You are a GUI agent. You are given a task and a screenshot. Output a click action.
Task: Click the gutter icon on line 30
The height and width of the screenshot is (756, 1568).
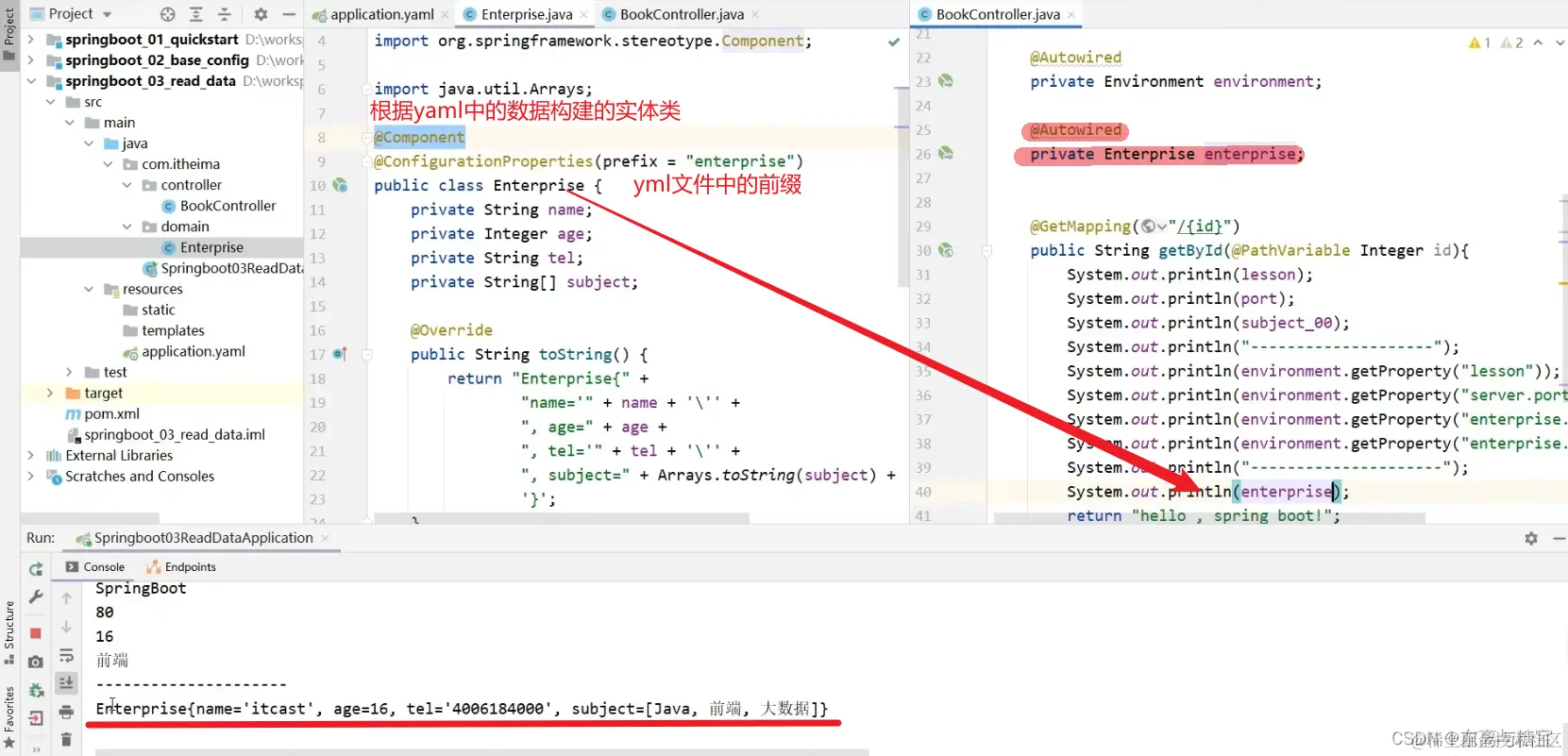pos(946,250)
